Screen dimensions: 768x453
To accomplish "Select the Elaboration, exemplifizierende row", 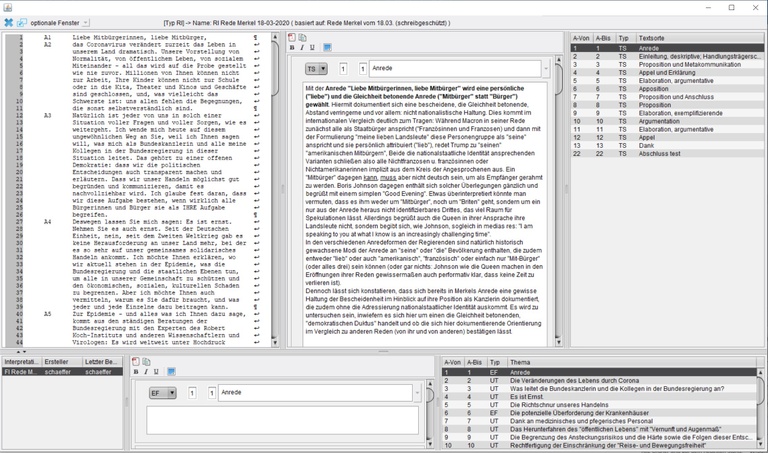I will 667,113.
